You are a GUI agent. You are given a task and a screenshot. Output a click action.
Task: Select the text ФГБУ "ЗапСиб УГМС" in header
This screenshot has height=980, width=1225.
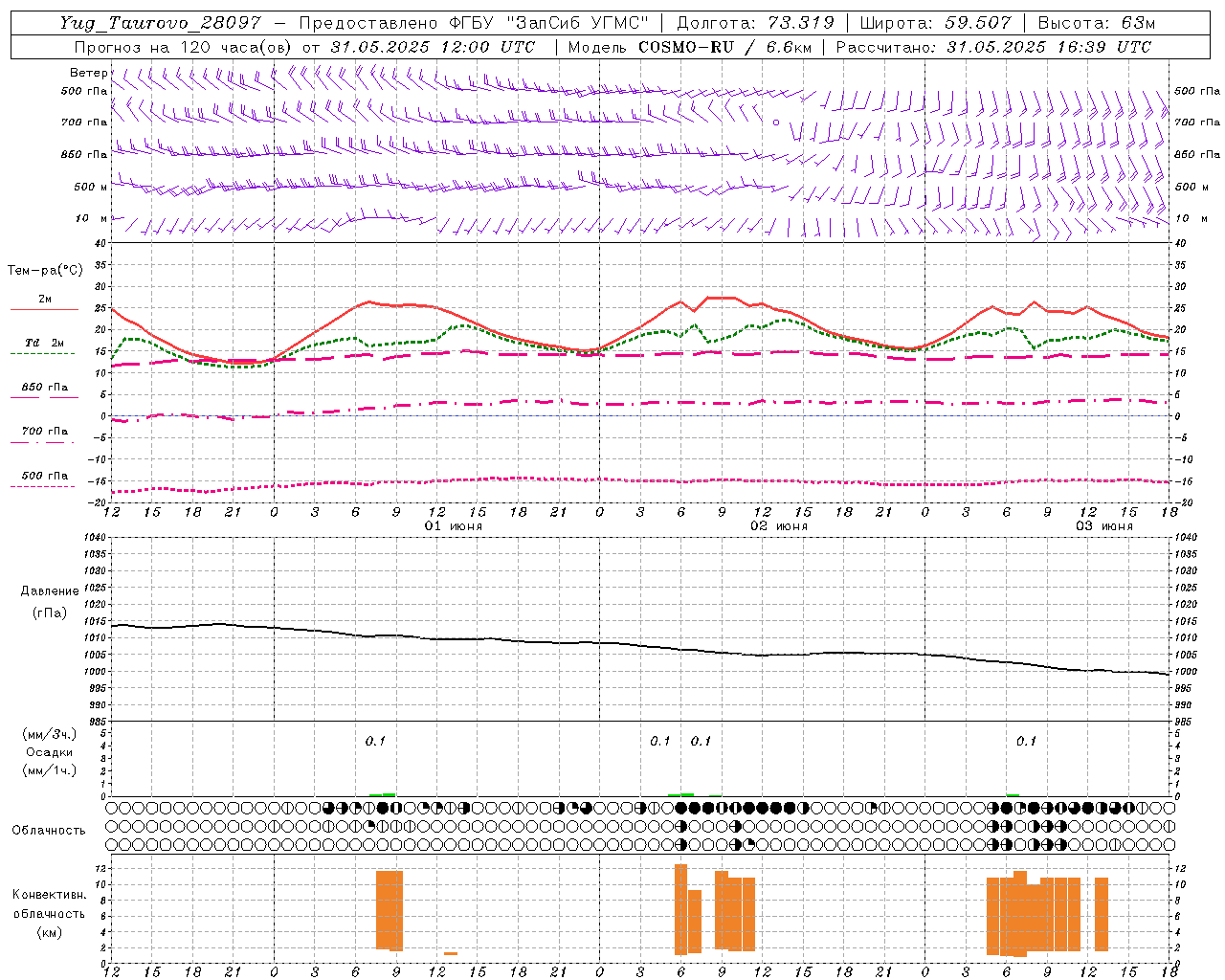pyautogui.click(x=547, y=23)
